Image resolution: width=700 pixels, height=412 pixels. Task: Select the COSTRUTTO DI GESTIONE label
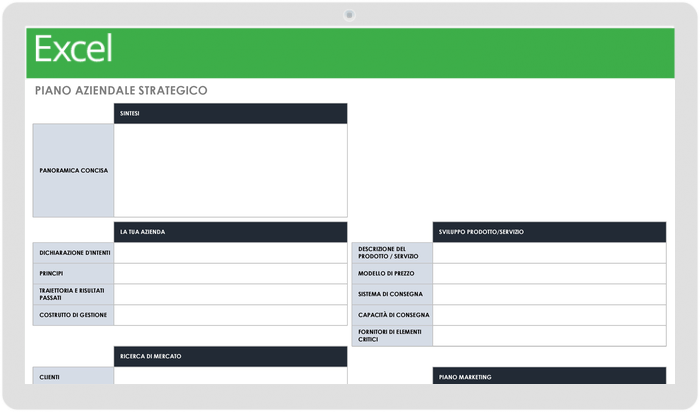coord(73,315)
